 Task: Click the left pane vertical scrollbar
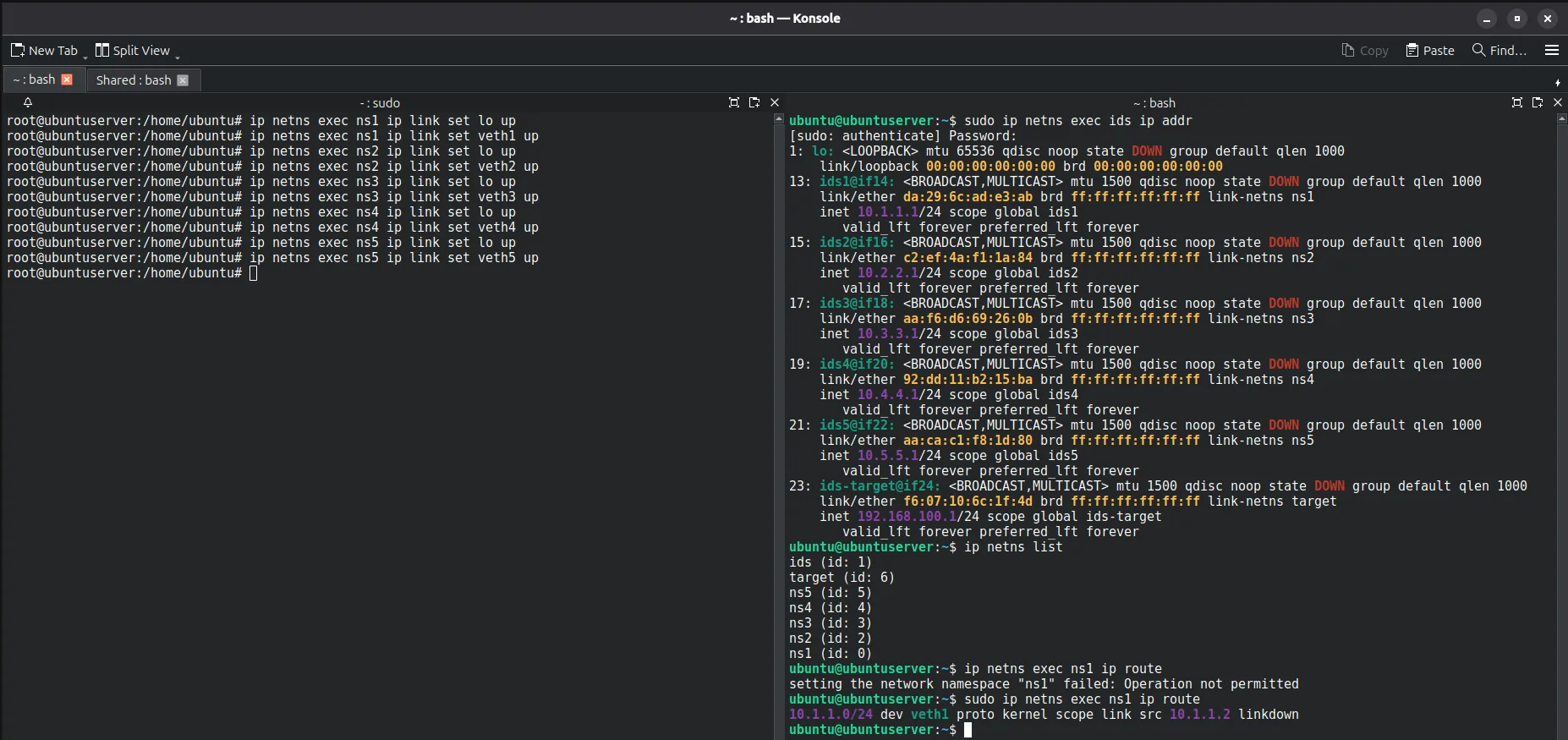click(x=779, y=426)
